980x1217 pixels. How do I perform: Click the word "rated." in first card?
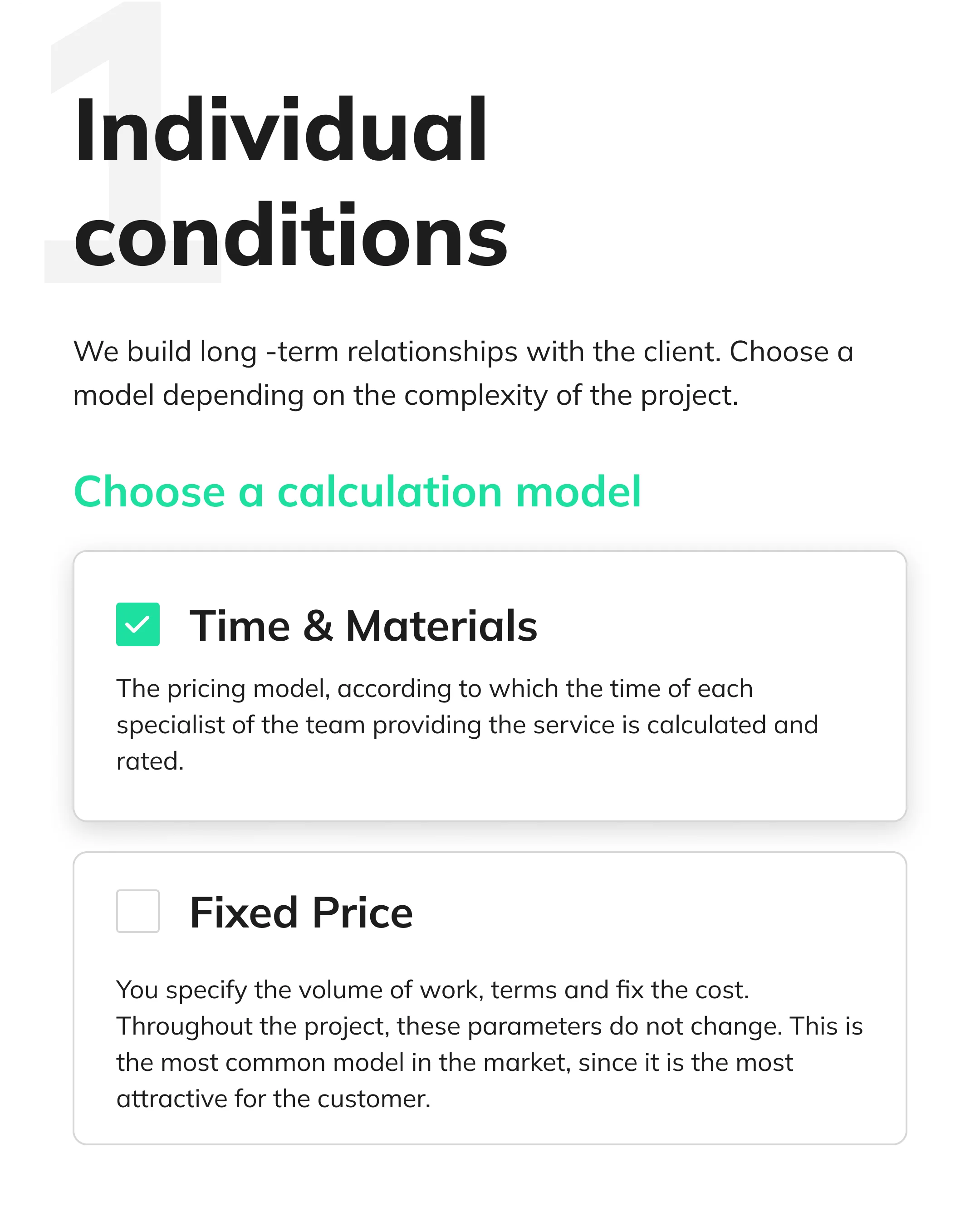[x=150, y=761]
